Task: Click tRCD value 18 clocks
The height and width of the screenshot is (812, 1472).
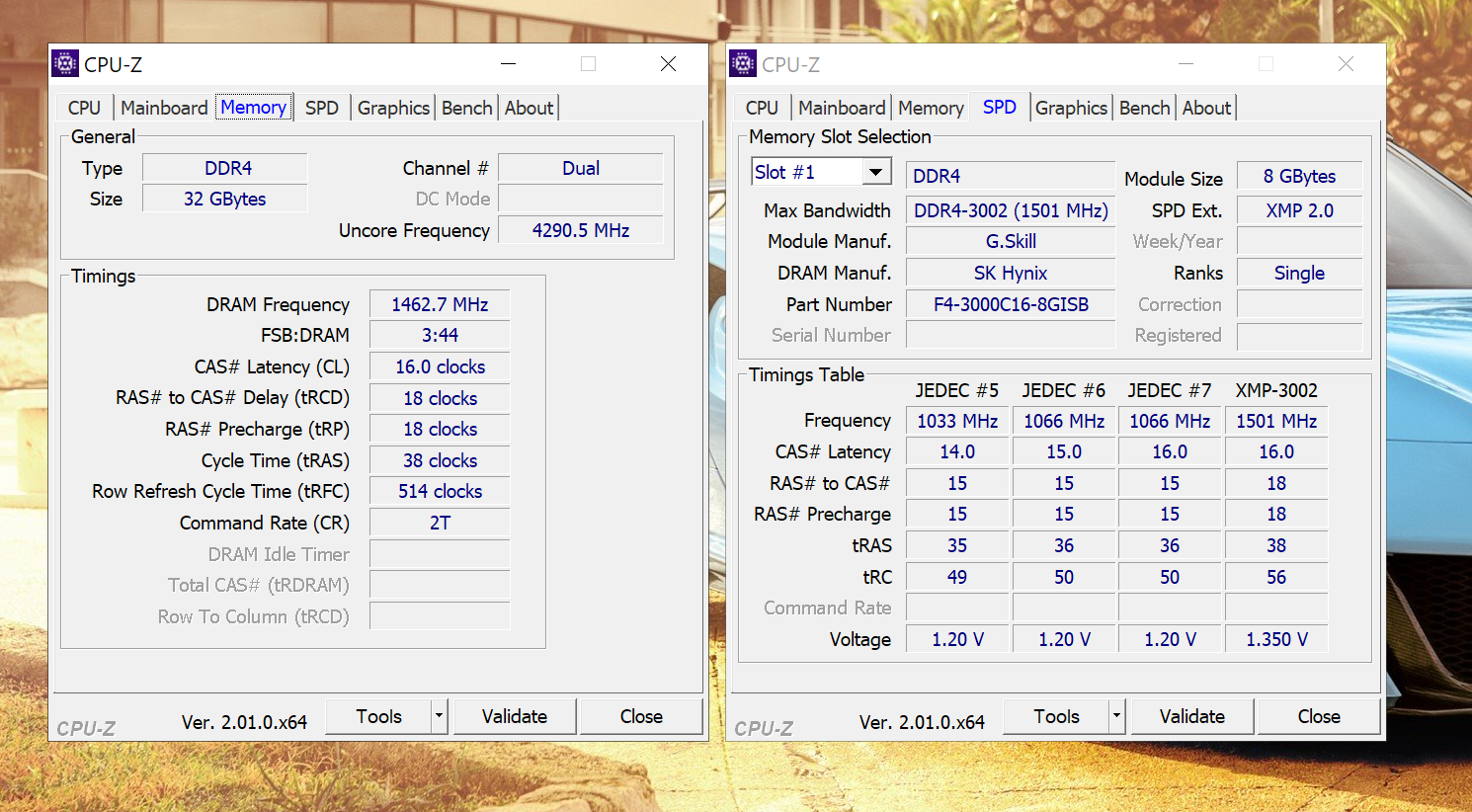Action: click(x=440, y=398)
